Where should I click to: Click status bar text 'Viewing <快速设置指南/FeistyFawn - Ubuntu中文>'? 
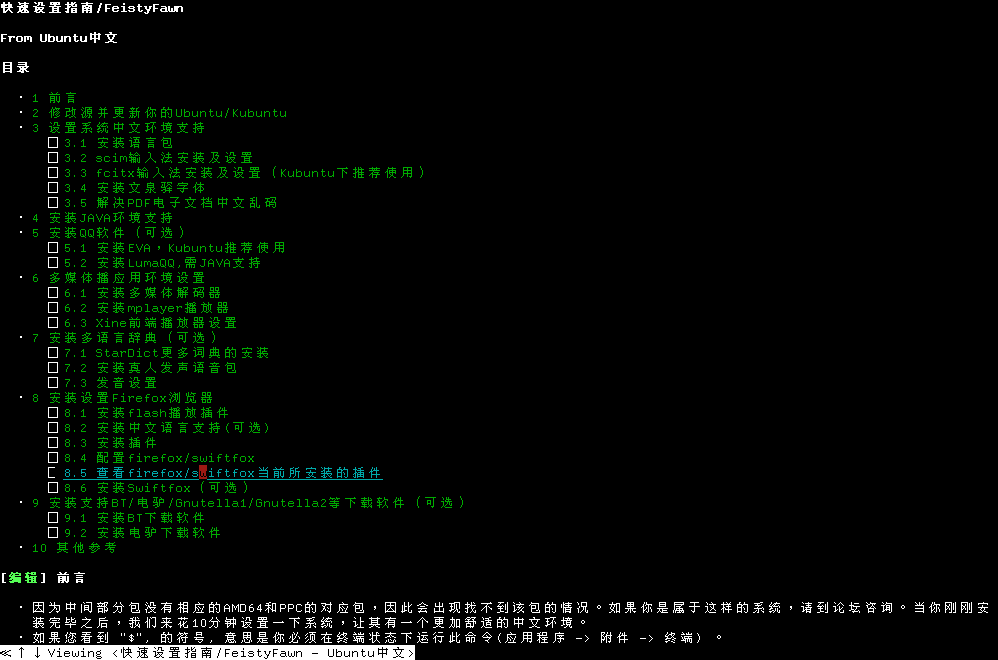231,653
